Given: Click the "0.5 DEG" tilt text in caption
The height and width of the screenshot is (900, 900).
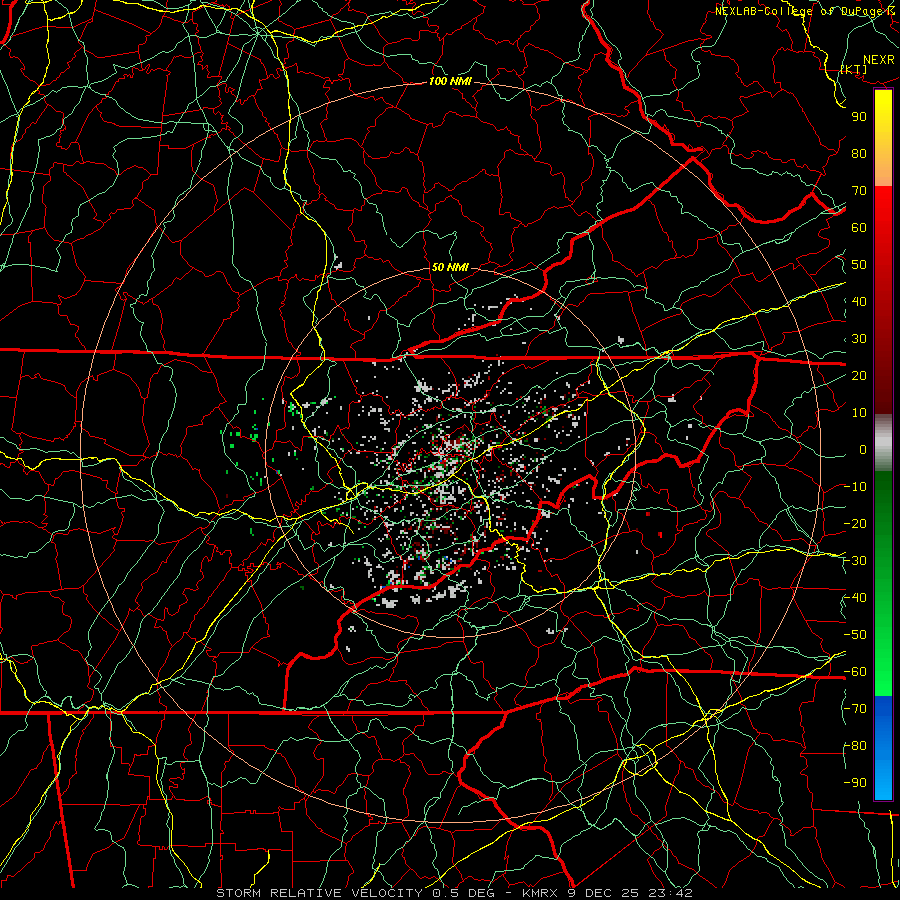Looking at the screenshot, I should tap(465, 893).
